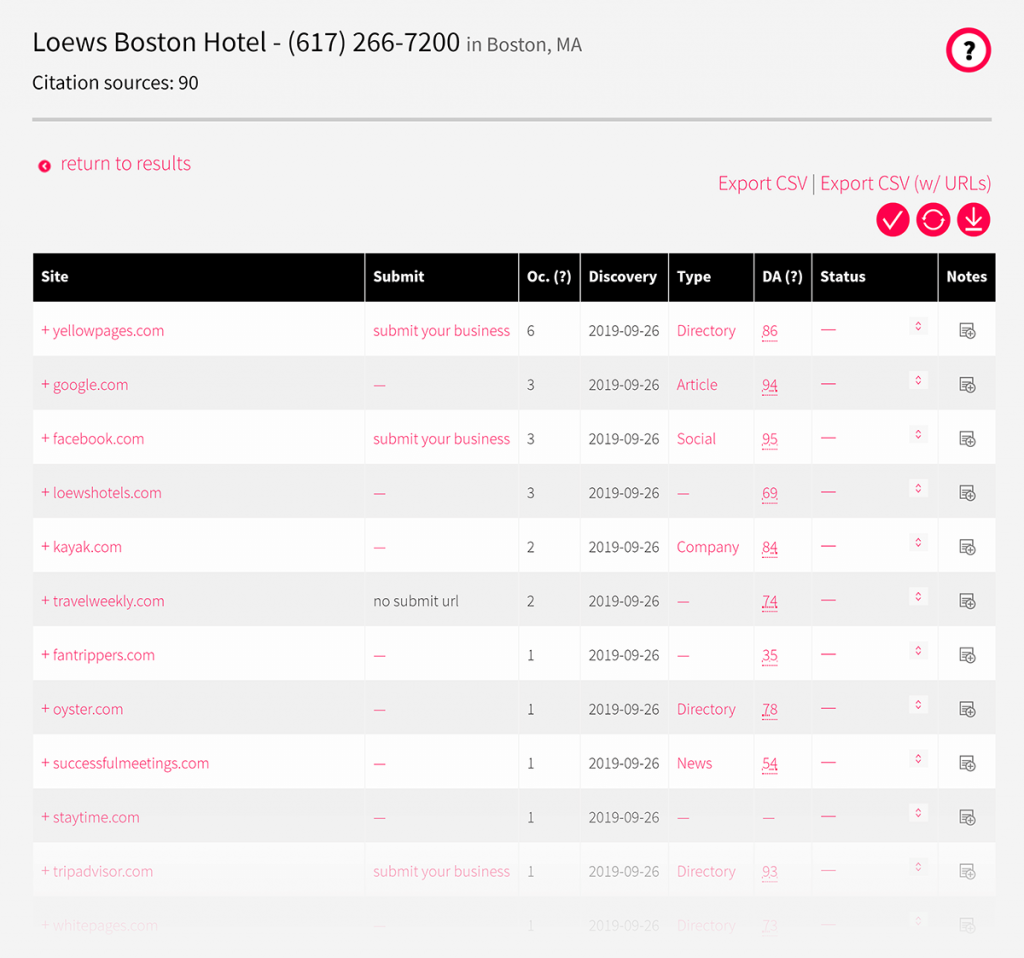The height and width of the screenshot is (958, 1024).
Task: Sort by the DA column header
Action: pyautogui.click(x=781, y=277)
